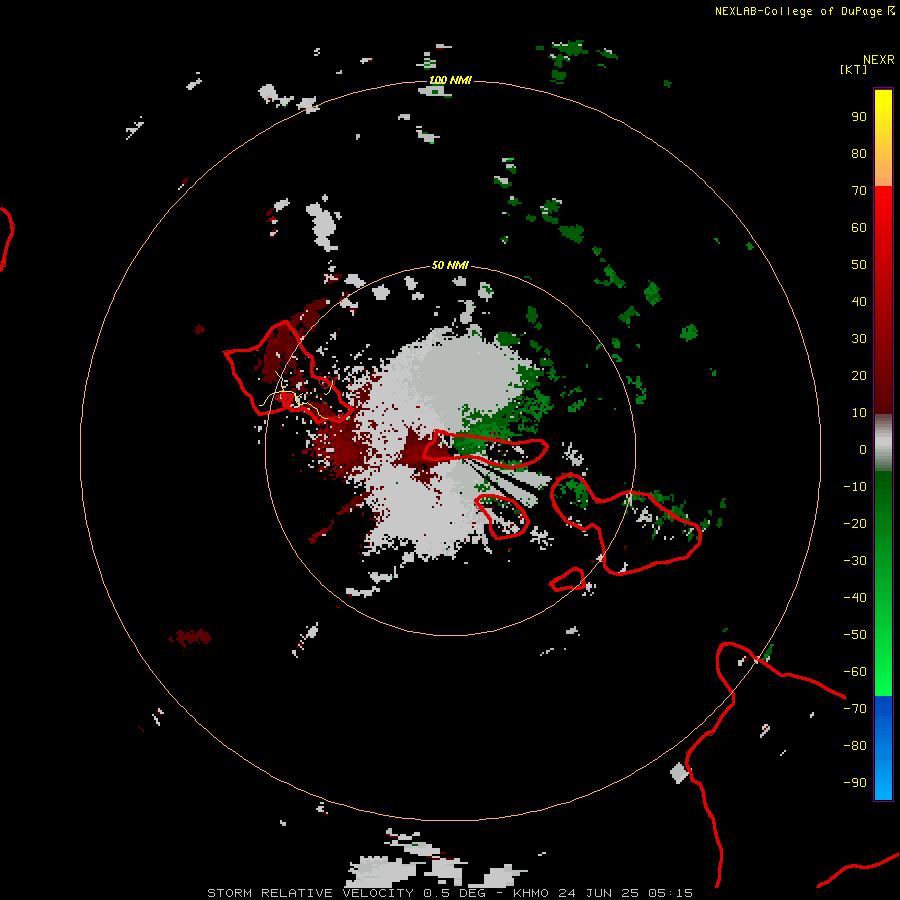This screenshot has height=900, width=900.
Task: Click the -70 value on the velocity scale
Action: 855,709
